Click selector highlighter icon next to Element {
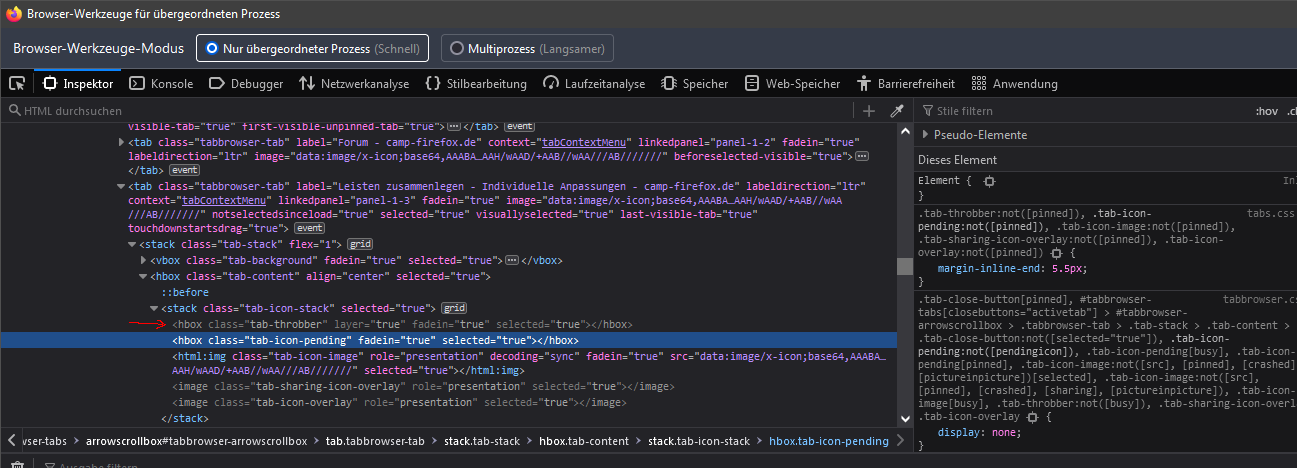 tap(989, 181)
